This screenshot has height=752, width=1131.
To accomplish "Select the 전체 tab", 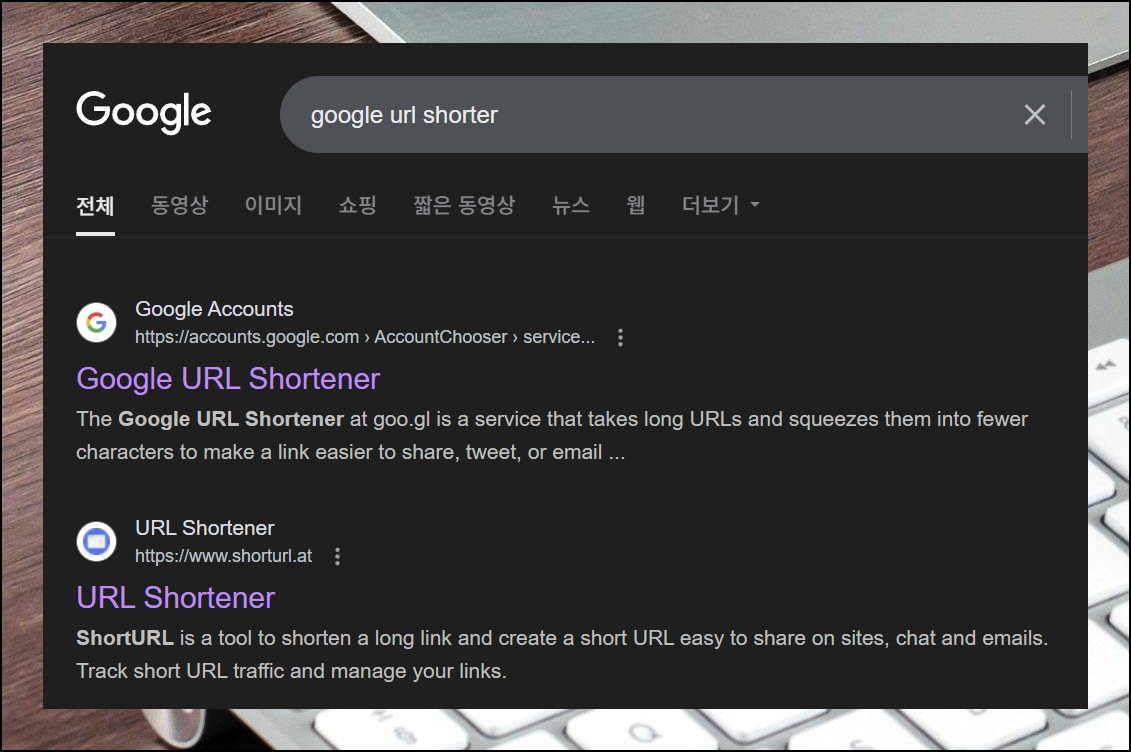I will point(95,205).
